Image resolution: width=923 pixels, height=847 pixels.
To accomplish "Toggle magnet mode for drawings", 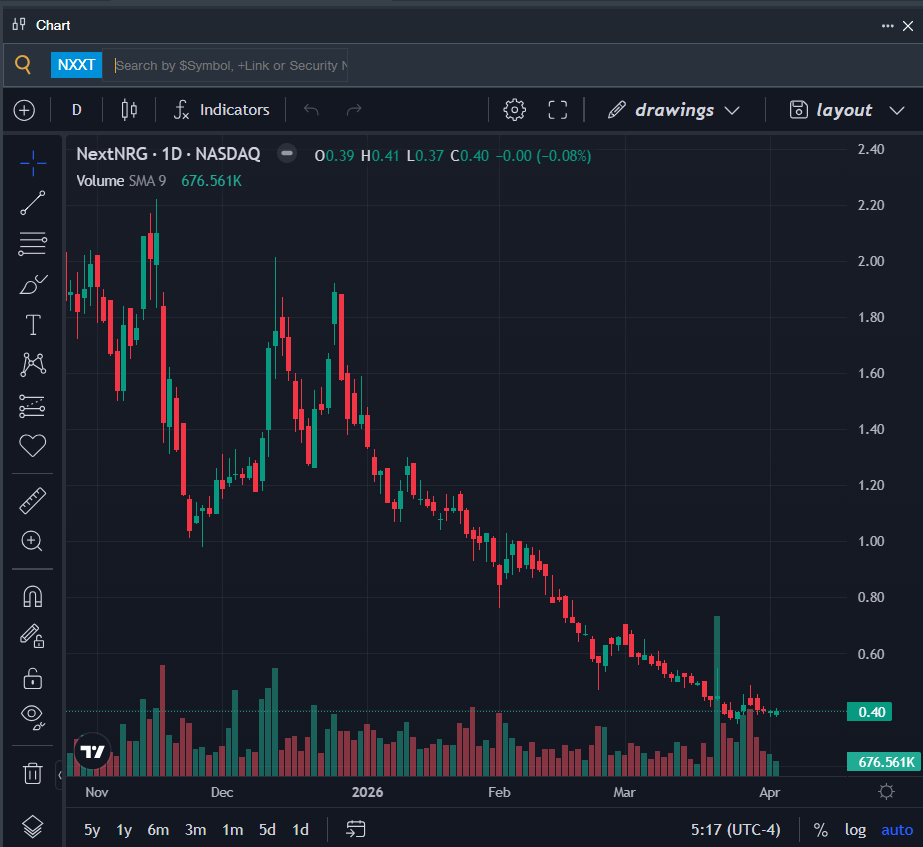I will 33,597.
